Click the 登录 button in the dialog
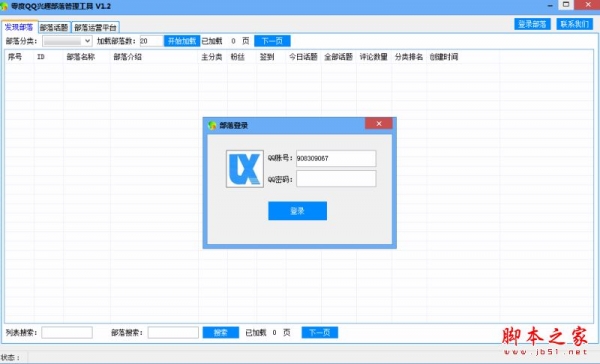600x364 pixels. click(x=297, y=211)
